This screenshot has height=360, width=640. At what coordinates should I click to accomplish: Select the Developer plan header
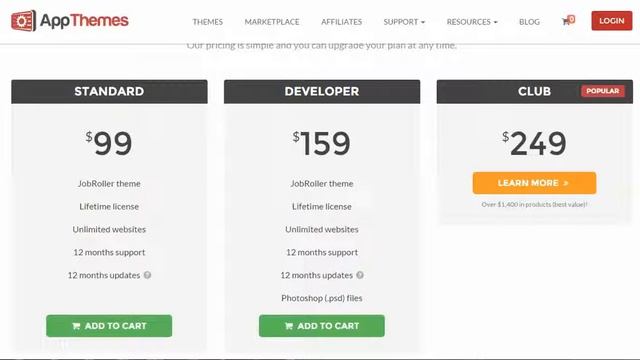(x=322, y=91)
